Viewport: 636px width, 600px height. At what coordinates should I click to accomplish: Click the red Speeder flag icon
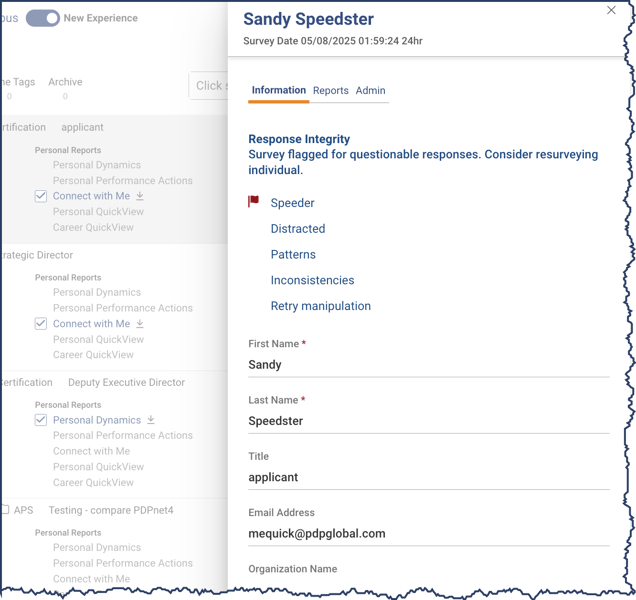click(x=254, y=201)
